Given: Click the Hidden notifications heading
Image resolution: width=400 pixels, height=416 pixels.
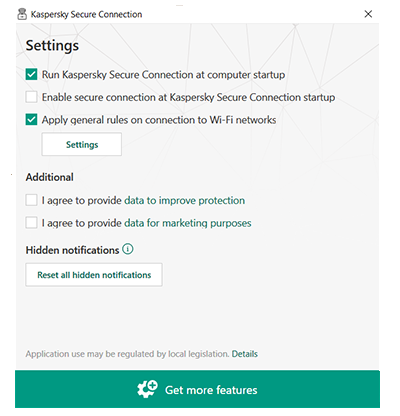Looking at the screenshot, I should [x=72, y=250].
